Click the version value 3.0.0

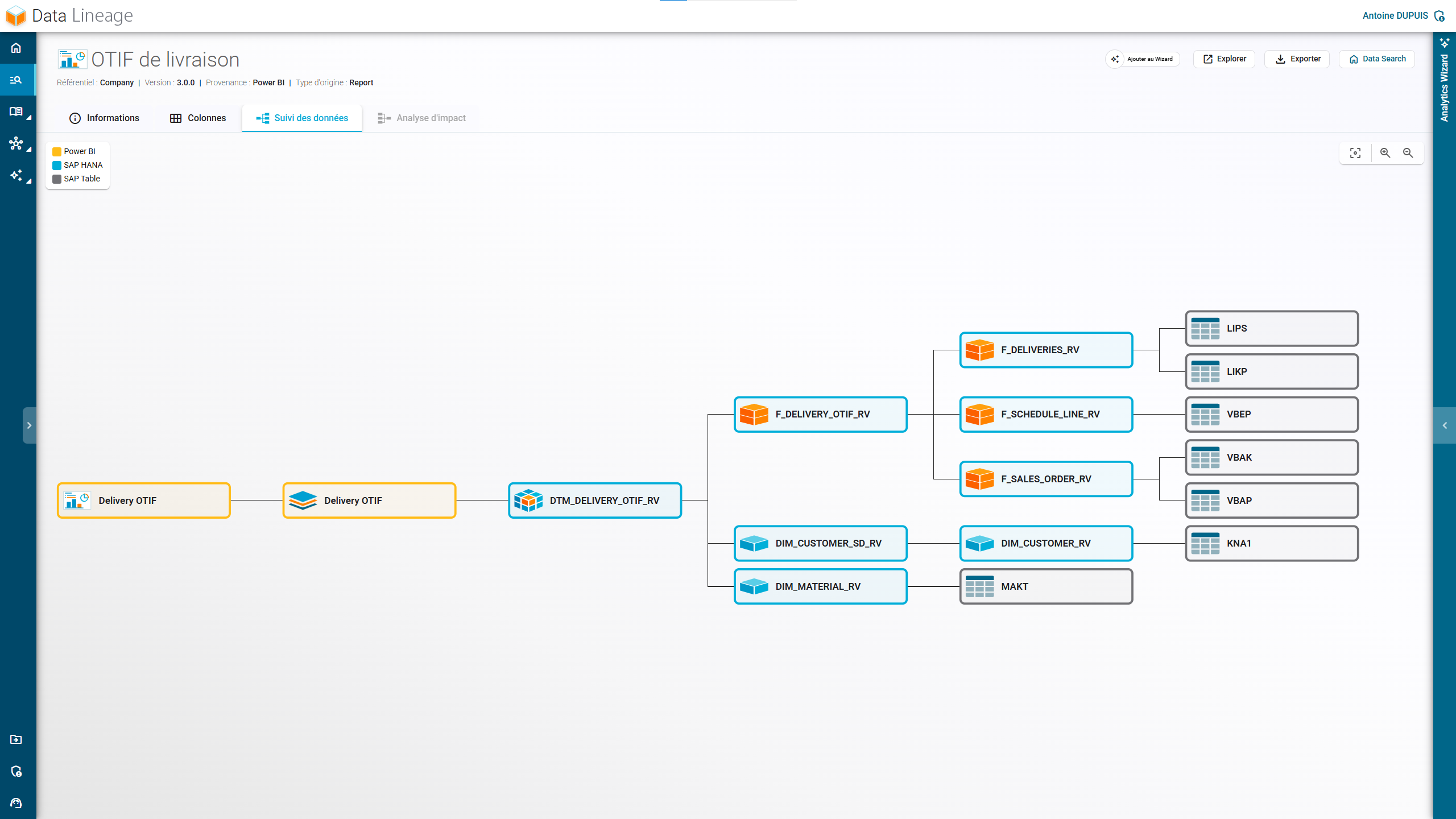(x=185, y=83)
